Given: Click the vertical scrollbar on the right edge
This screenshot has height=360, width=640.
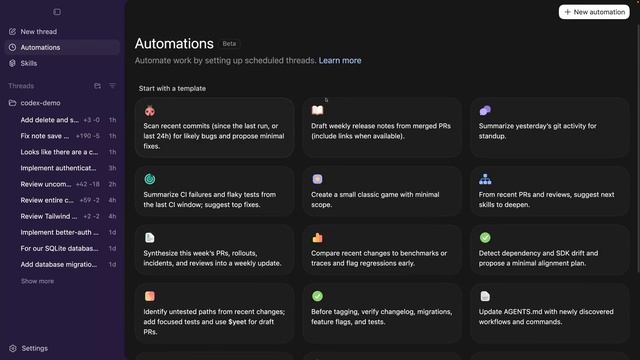Looking at the screenshot, I should [x=638, y=147].
